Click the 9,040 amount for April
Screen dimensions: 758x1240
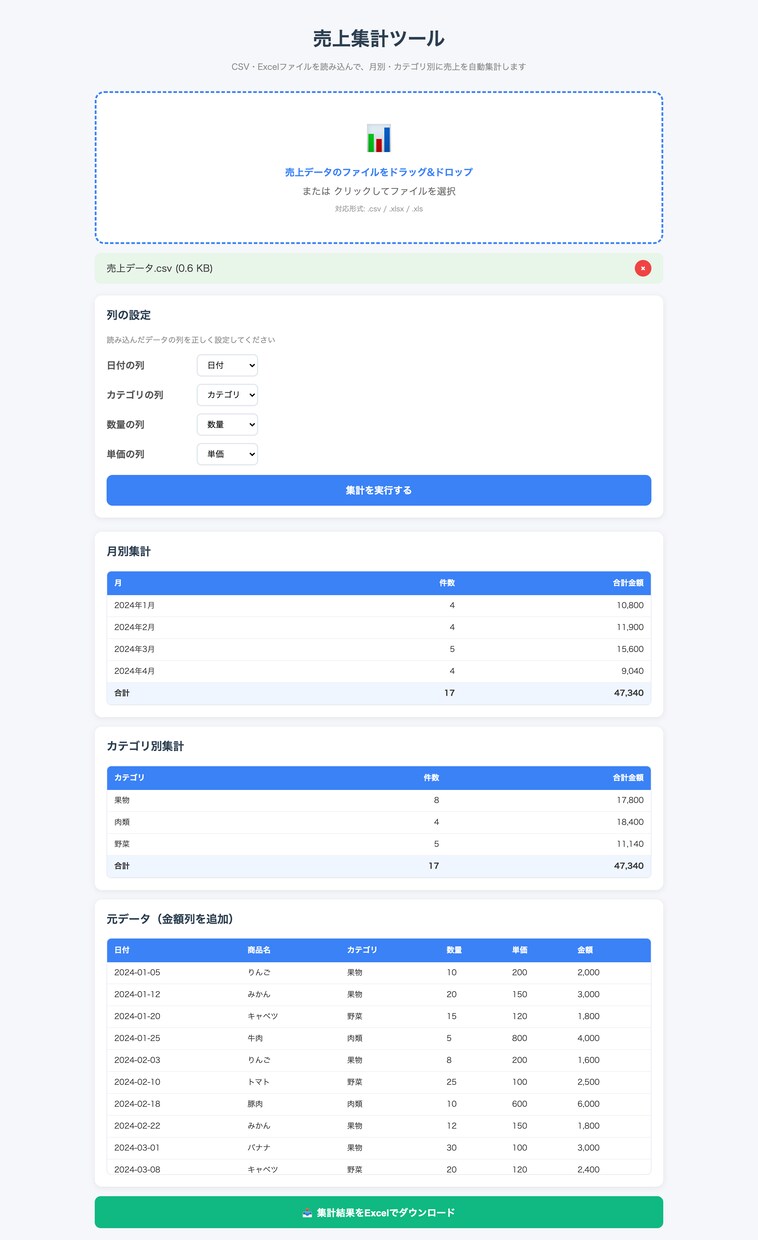pos(632,671)
